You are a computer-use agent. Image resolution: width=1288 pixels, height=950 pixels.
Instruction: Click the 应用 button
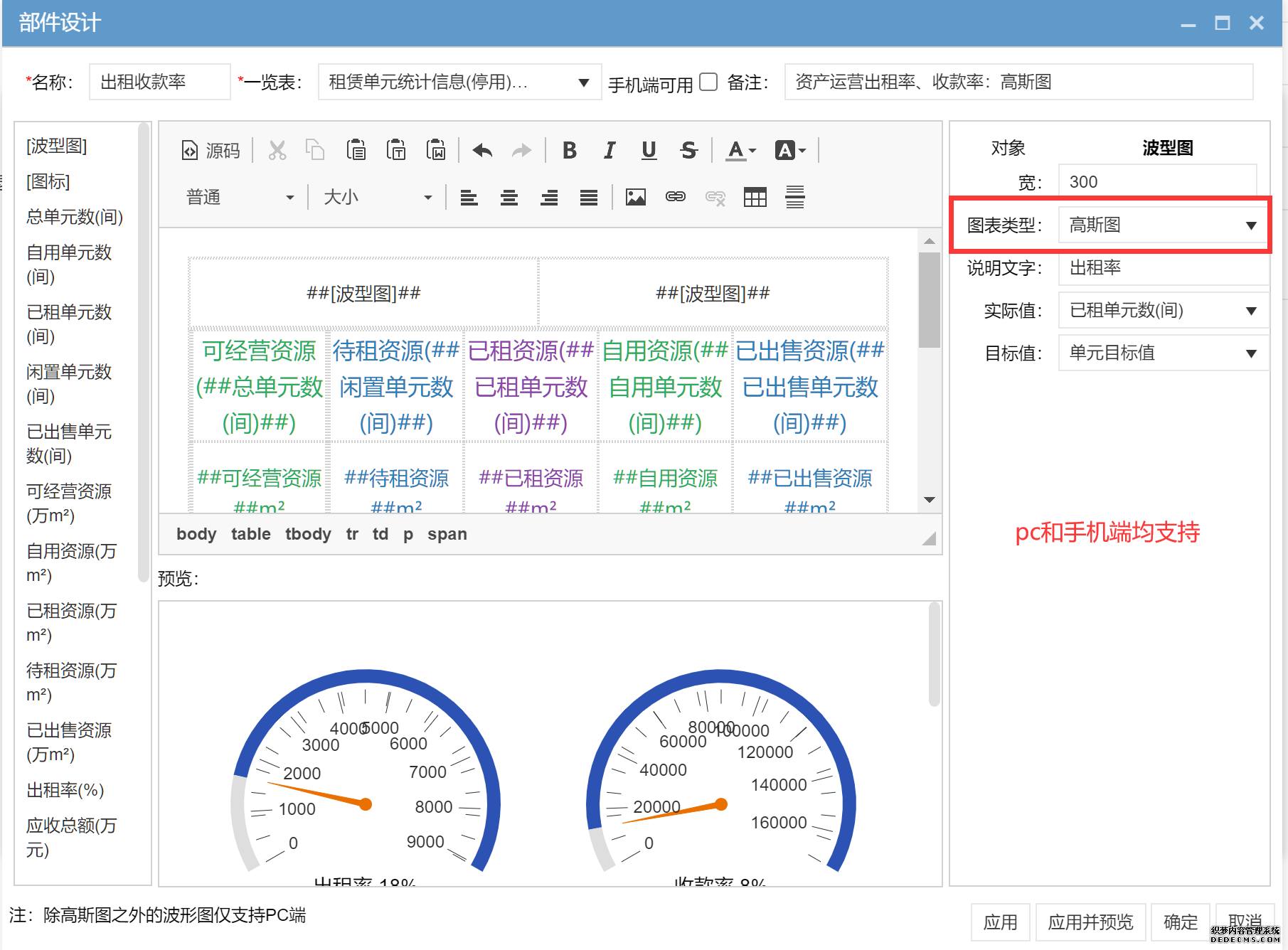(x=1000, y=922)
